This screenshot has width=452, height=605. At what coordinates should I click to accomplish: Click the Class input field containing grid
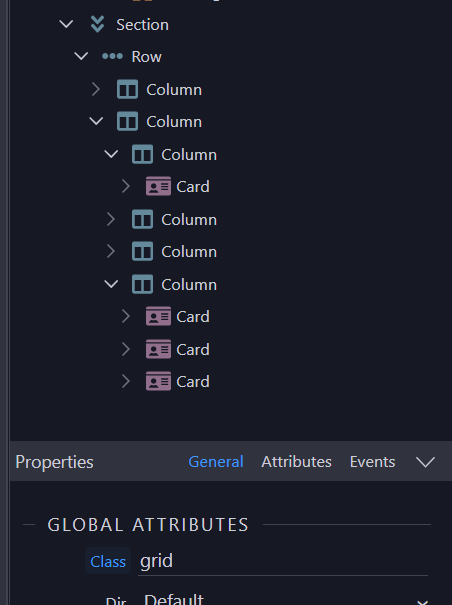click(x=283, y=561)
